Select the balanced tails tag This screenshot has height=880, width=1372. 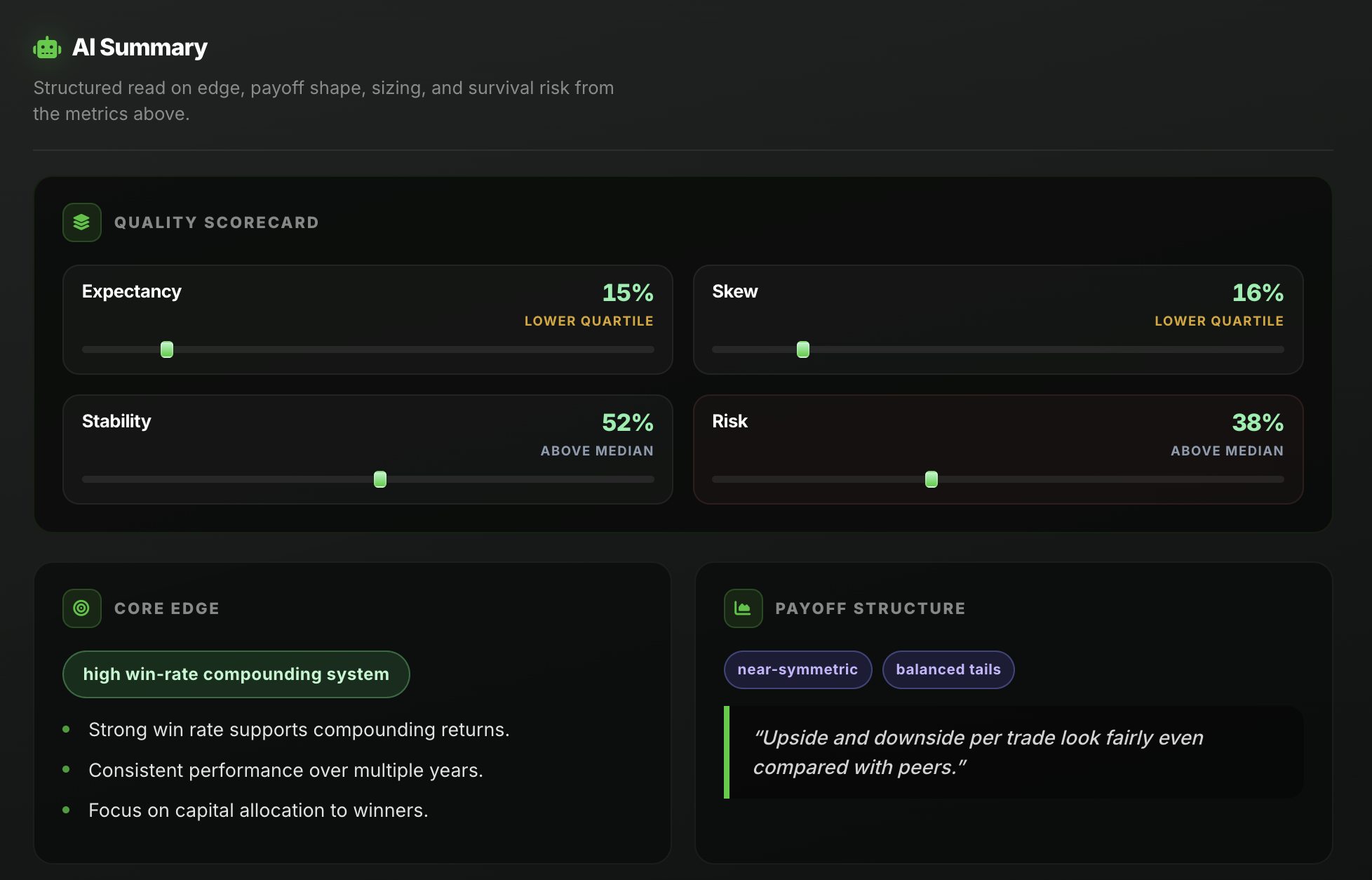[x=948, y=669]
